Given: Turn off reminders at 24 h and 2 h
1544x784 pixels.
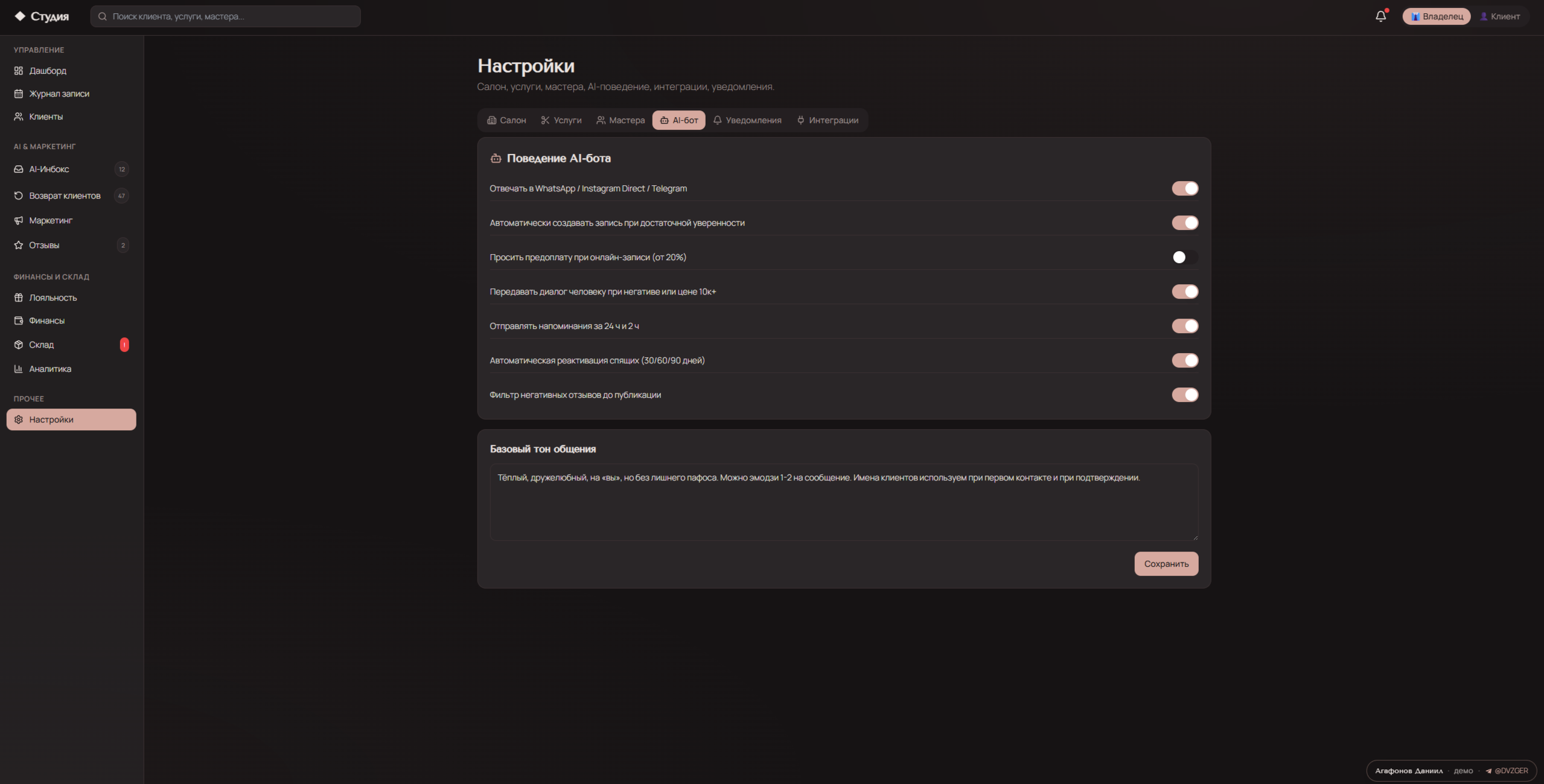Looking at the screenshot, I should click(x=1185, y=326).
